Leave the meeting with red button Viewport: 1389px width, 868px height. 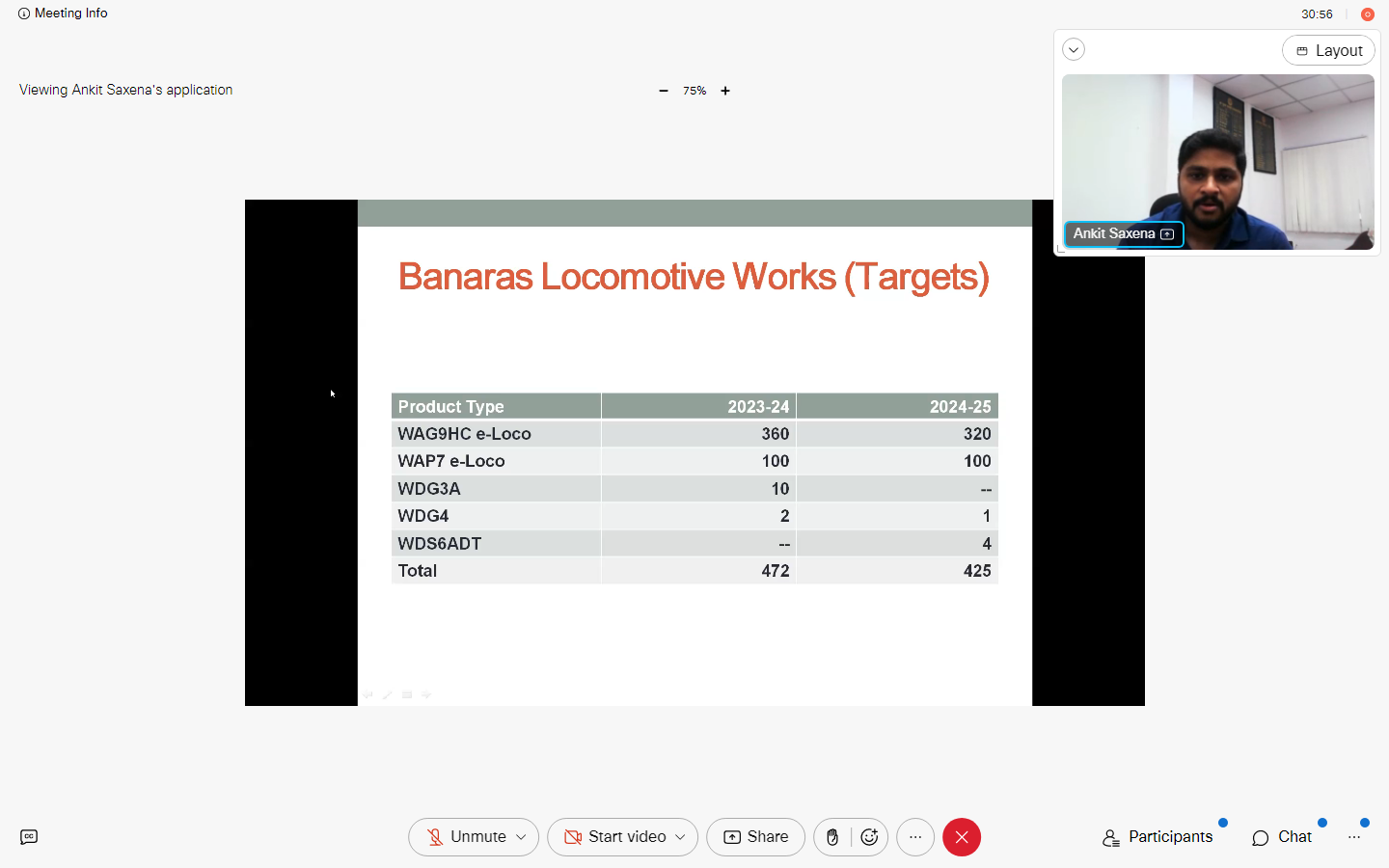[962, 837]
